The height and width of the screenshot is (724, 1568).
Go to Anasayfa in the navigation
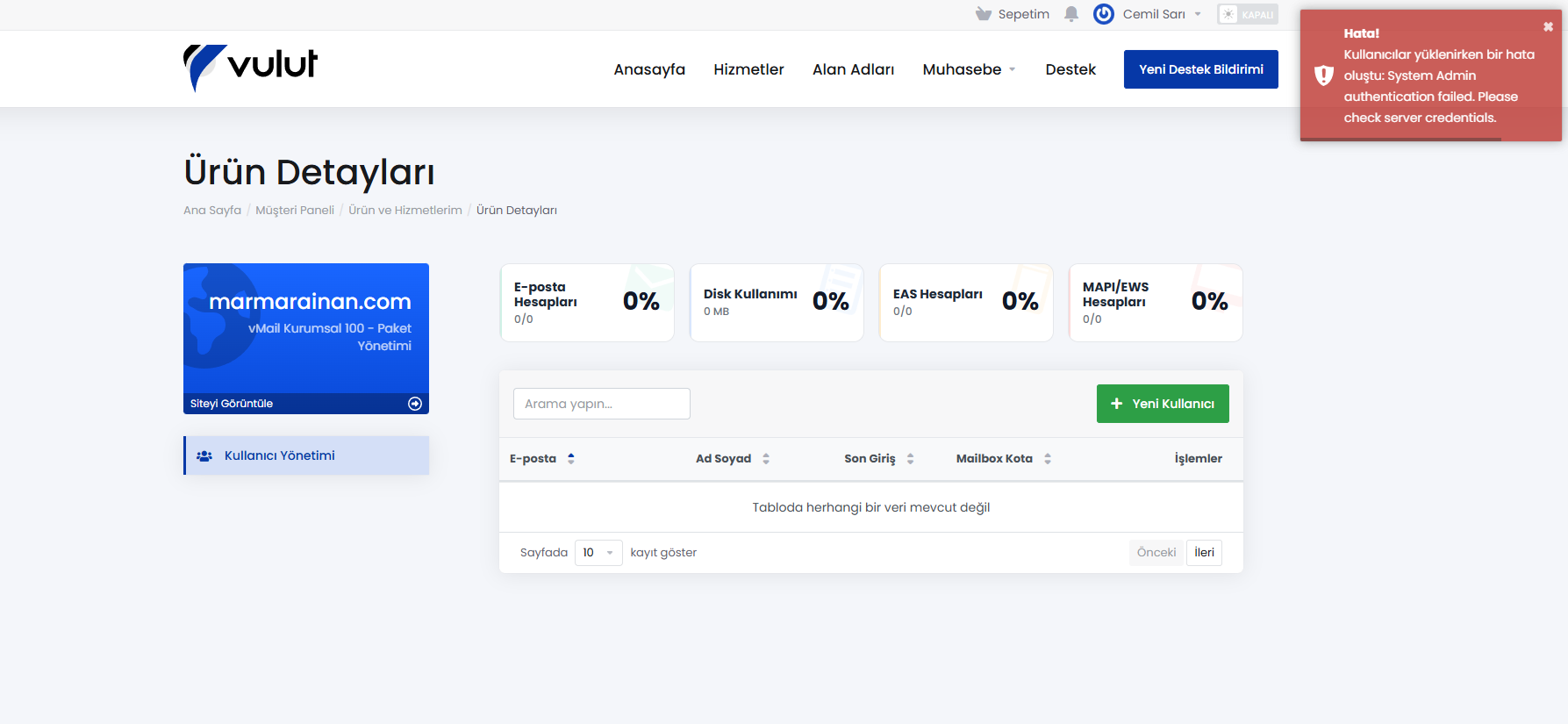coord(649,69)
